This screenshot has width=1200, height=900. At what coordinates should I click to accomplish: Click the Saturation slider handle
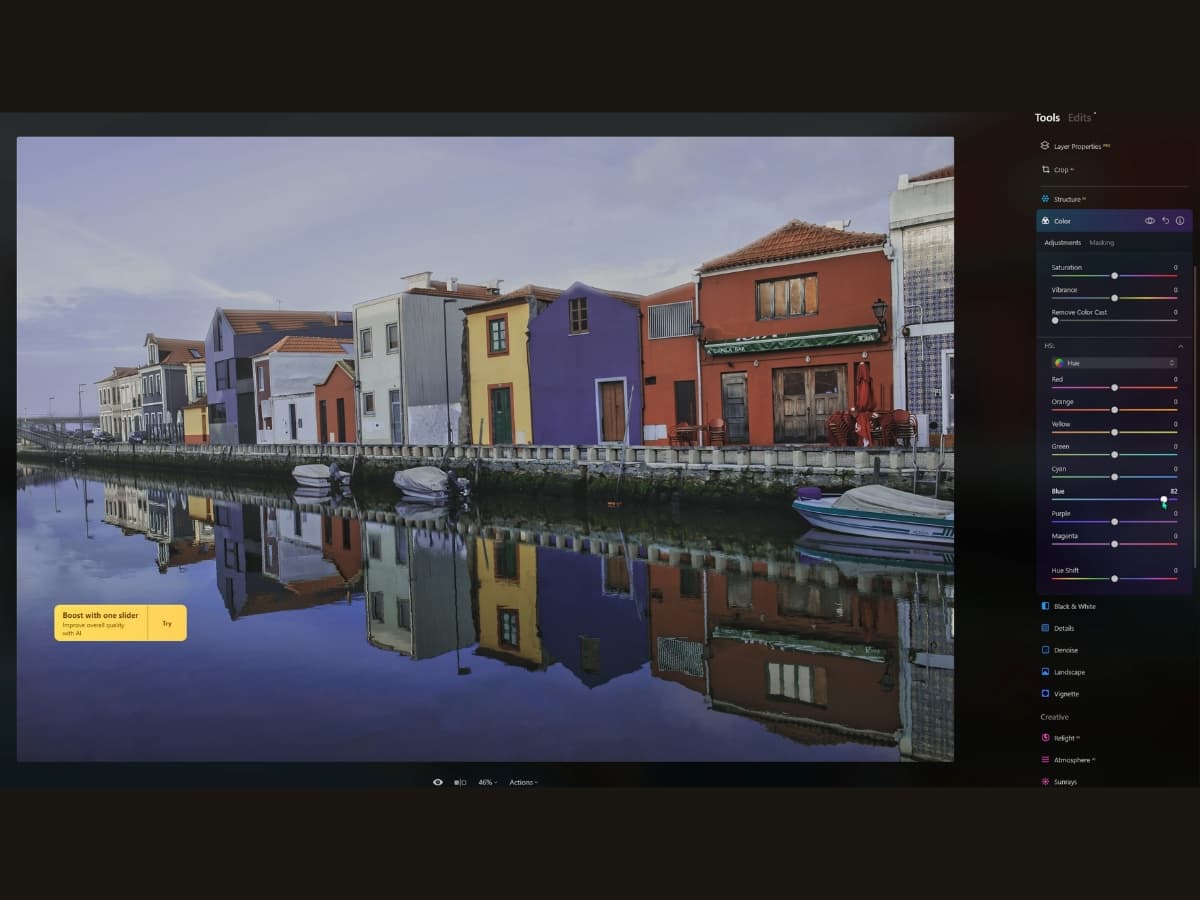[x=1114, y=275]
